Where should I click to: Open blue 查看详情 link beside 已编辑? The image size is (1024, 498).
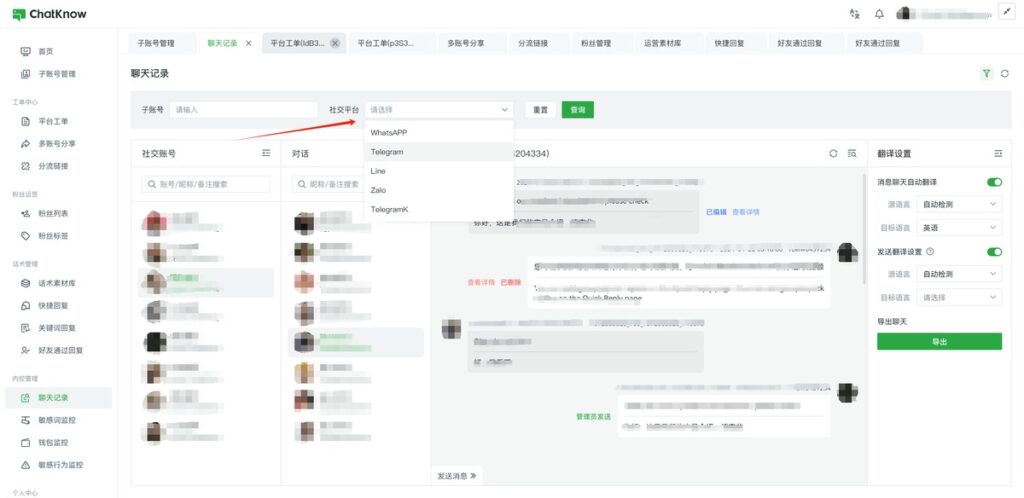point(745,212)
